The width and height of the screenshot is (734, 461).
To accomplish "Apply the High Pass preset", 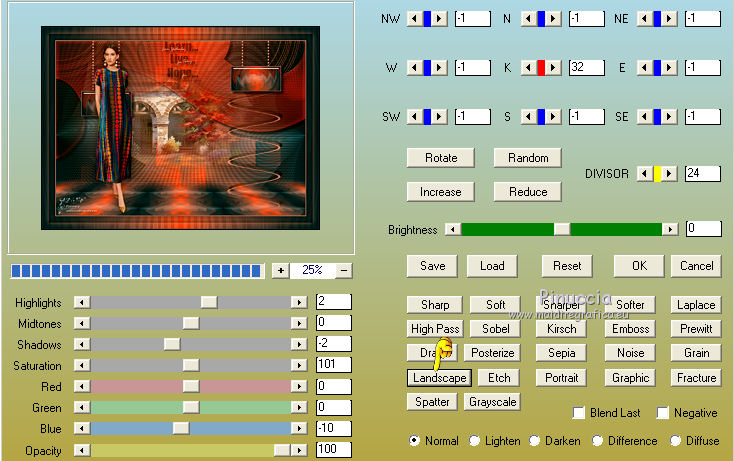I will tap(435, 329).
